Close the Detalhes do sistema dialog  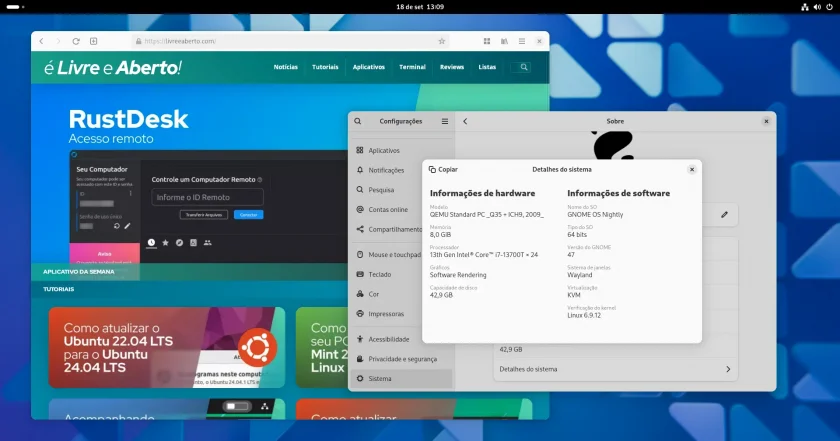coord(692,169)
